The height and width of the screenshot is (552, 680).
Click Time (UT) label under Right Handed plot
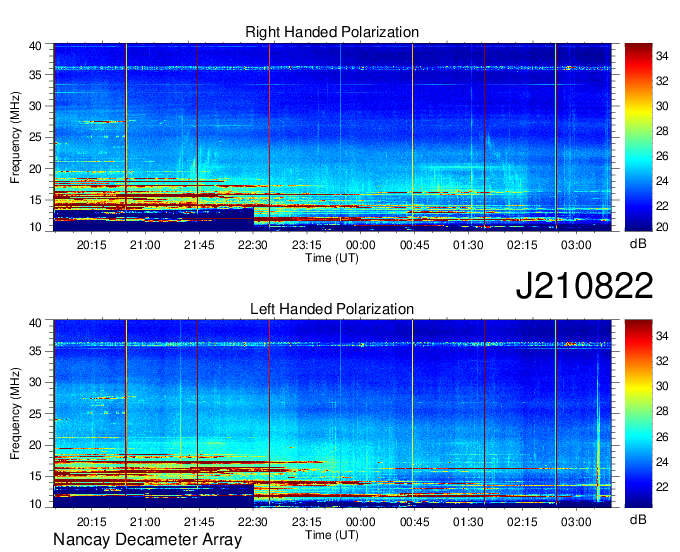point(332,258)
